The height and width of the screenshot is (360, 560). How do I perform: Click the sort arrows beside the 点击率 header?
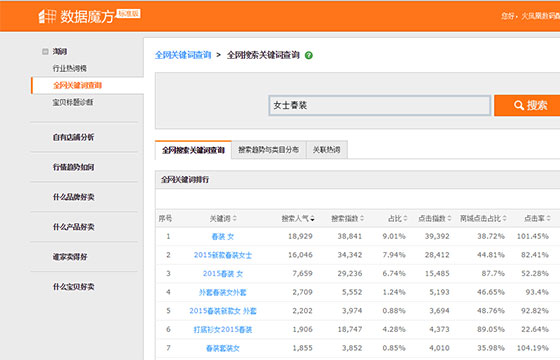549,219
